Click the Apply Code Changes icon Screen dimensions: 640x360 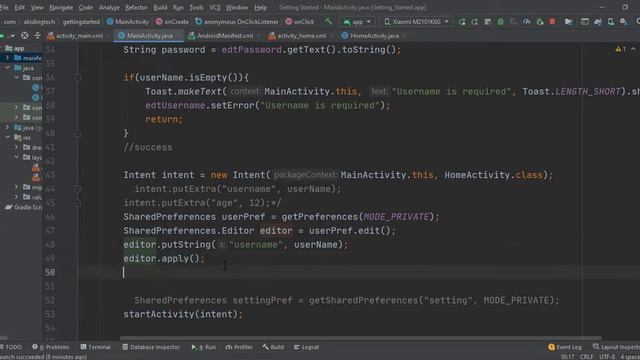click(x=474, y=22)
